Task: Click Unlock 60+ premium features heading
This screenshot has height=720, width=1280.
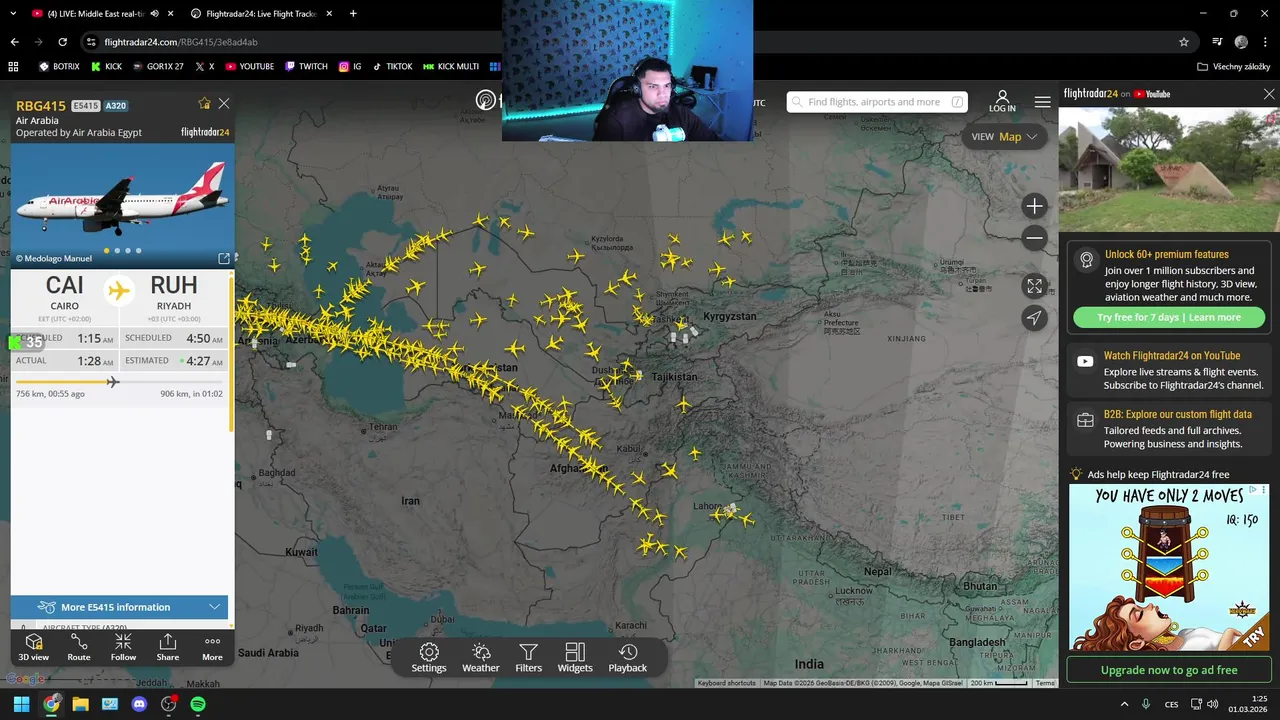Action: click(x=1166, y=254)
